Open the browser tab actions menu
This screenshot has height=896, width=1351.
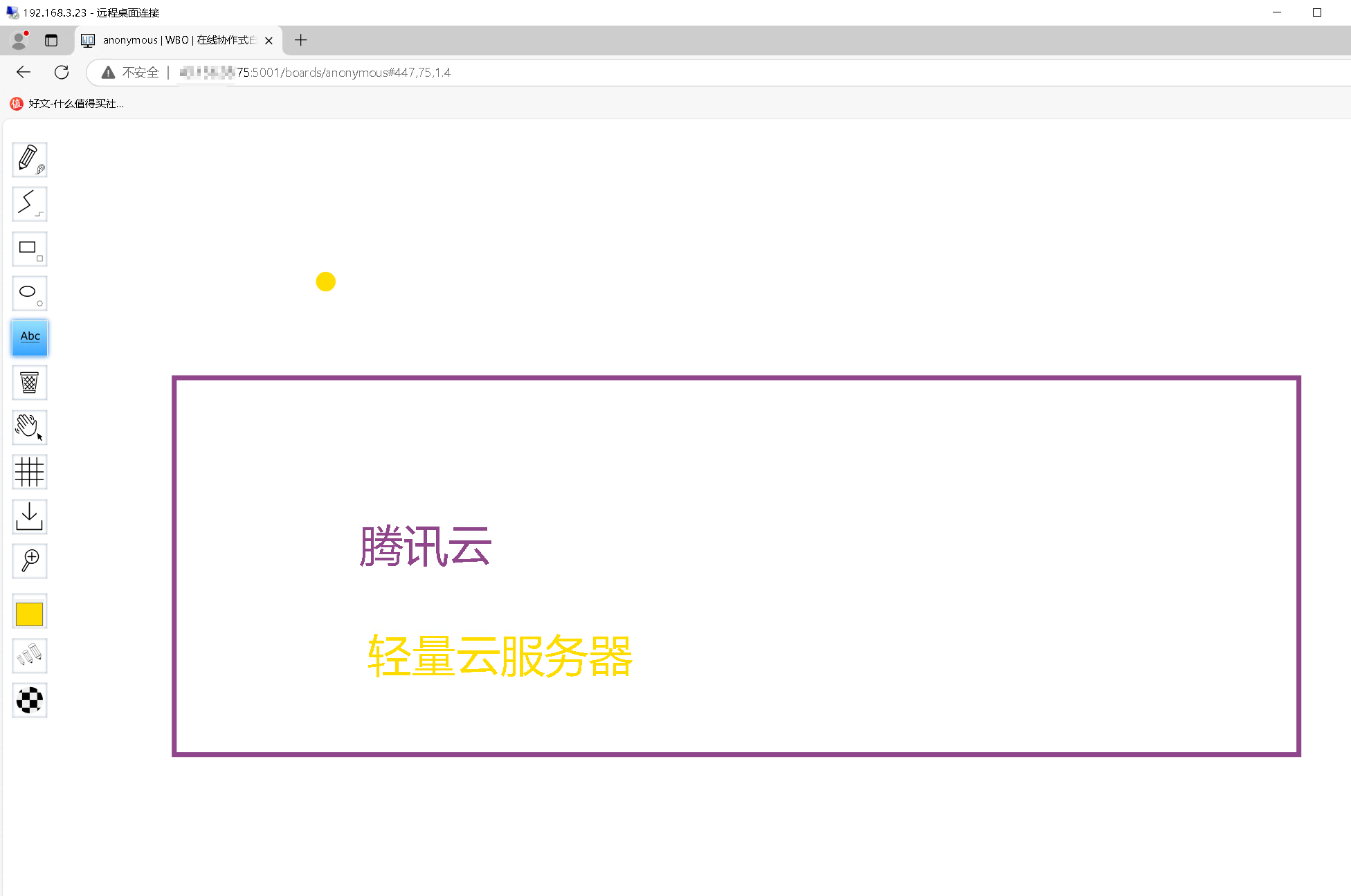coord(51,40)
